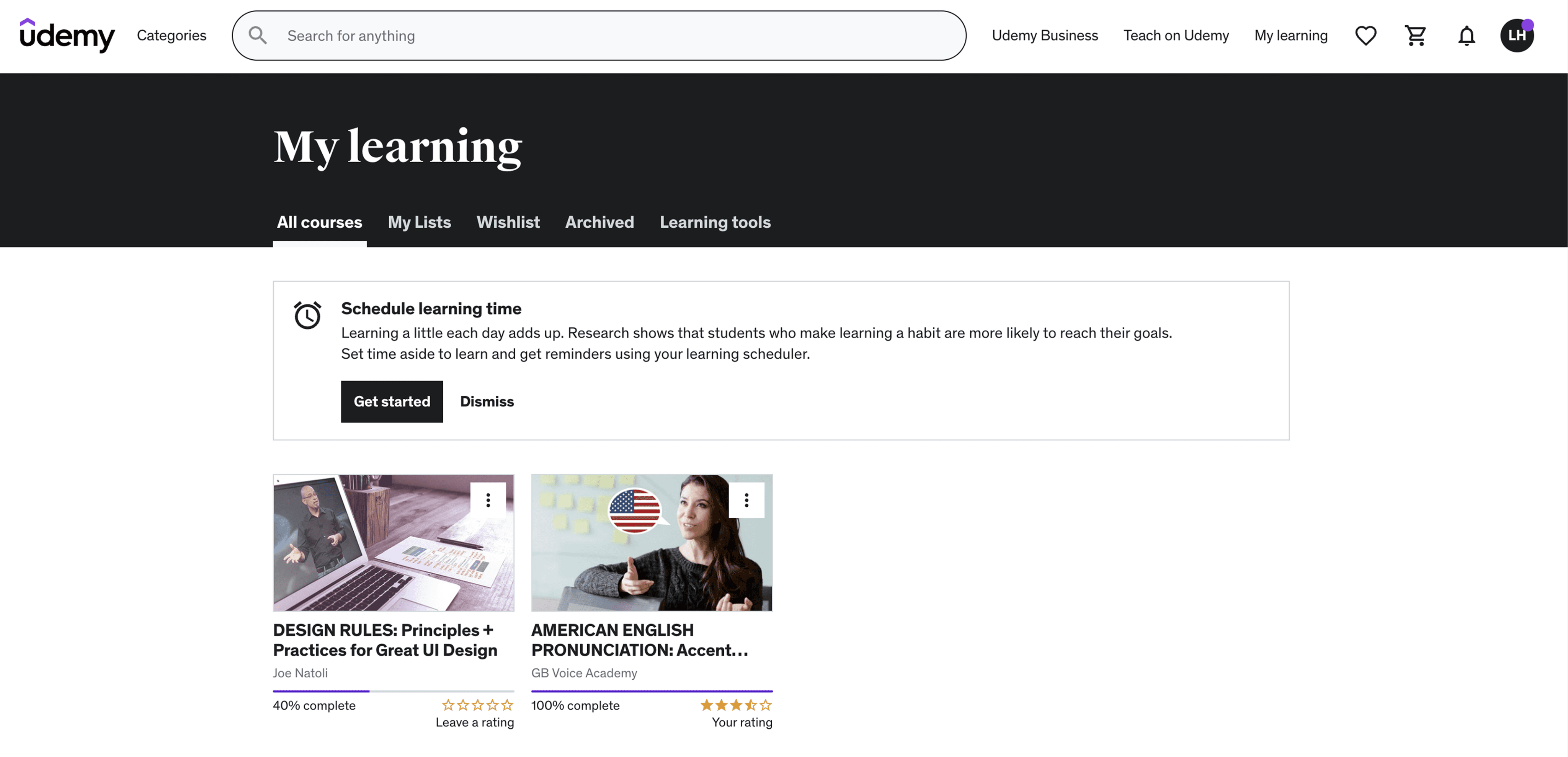Image resolution: width=1568 pixels, height=757 pixels.
Task: Click Leave a rating stars for Design Rules
Action: pyautogui.click(x=477, y=705)
